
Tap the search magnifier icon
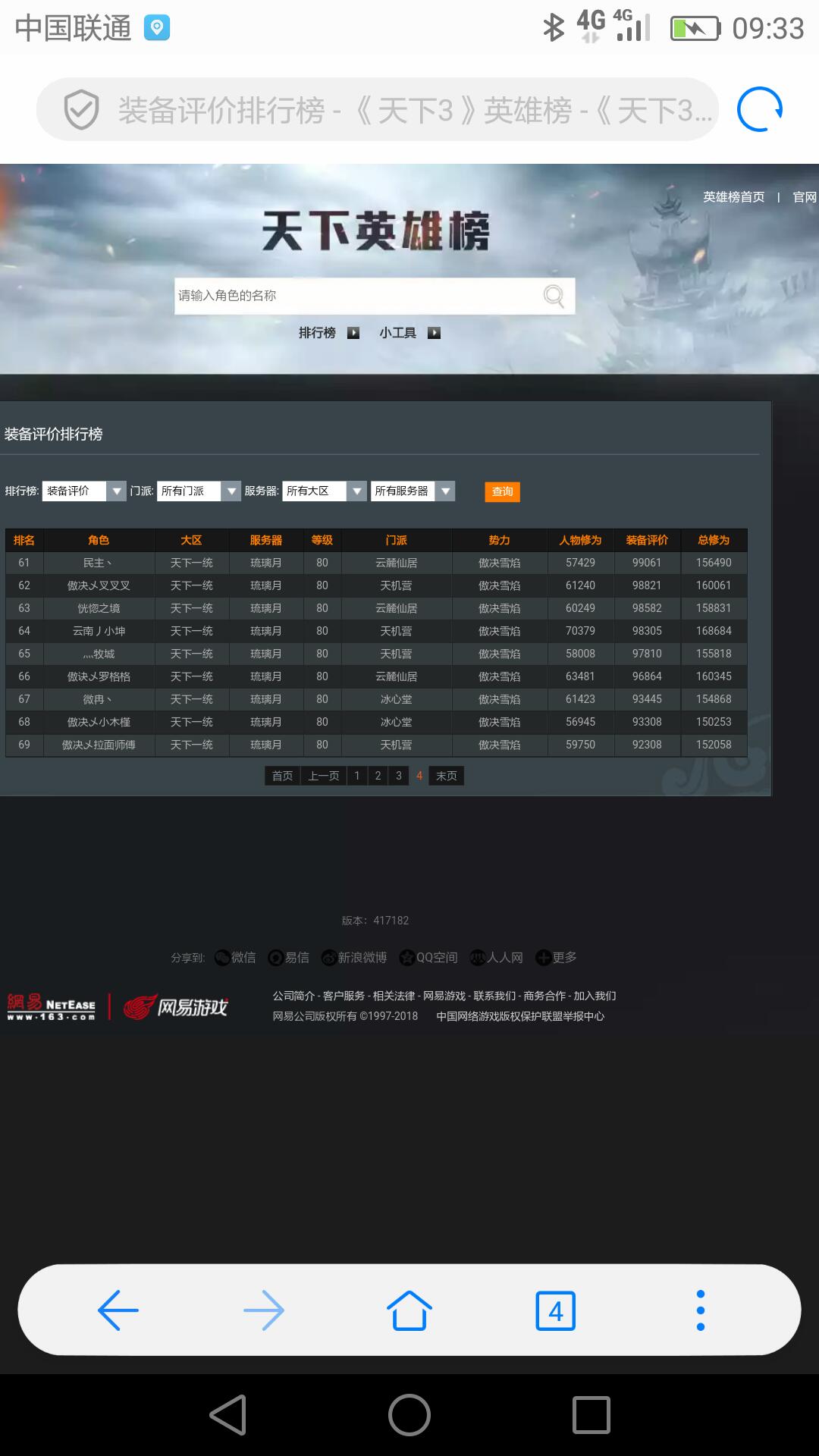554,296
